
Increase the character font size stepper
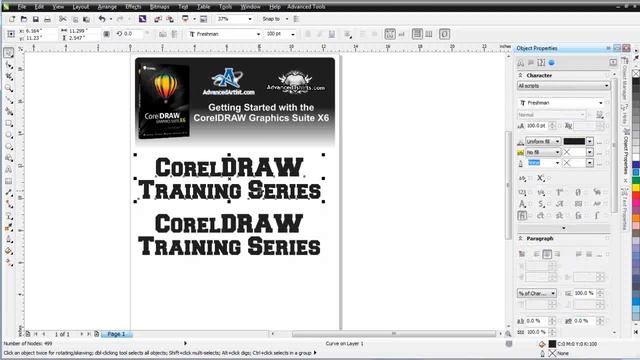coord(552,124)
